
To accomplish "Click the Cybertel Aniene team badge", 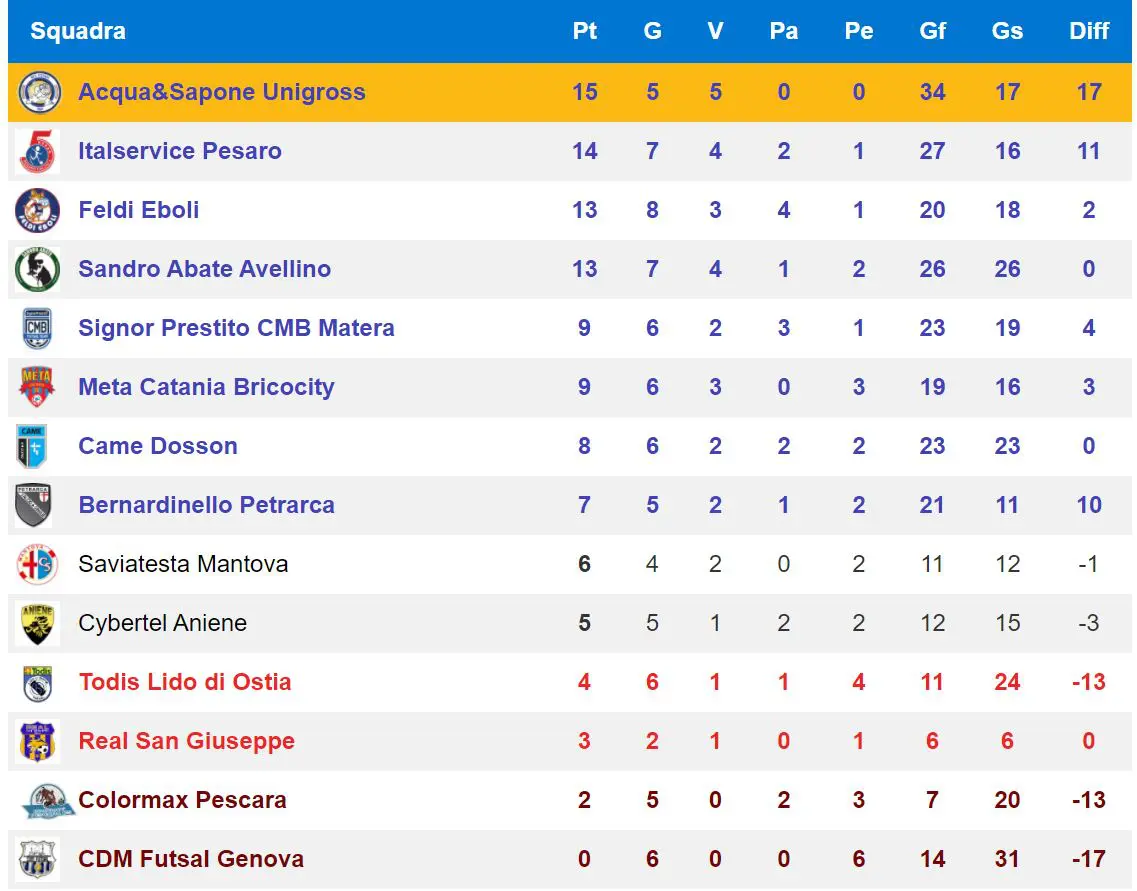I will coord(39,624).
